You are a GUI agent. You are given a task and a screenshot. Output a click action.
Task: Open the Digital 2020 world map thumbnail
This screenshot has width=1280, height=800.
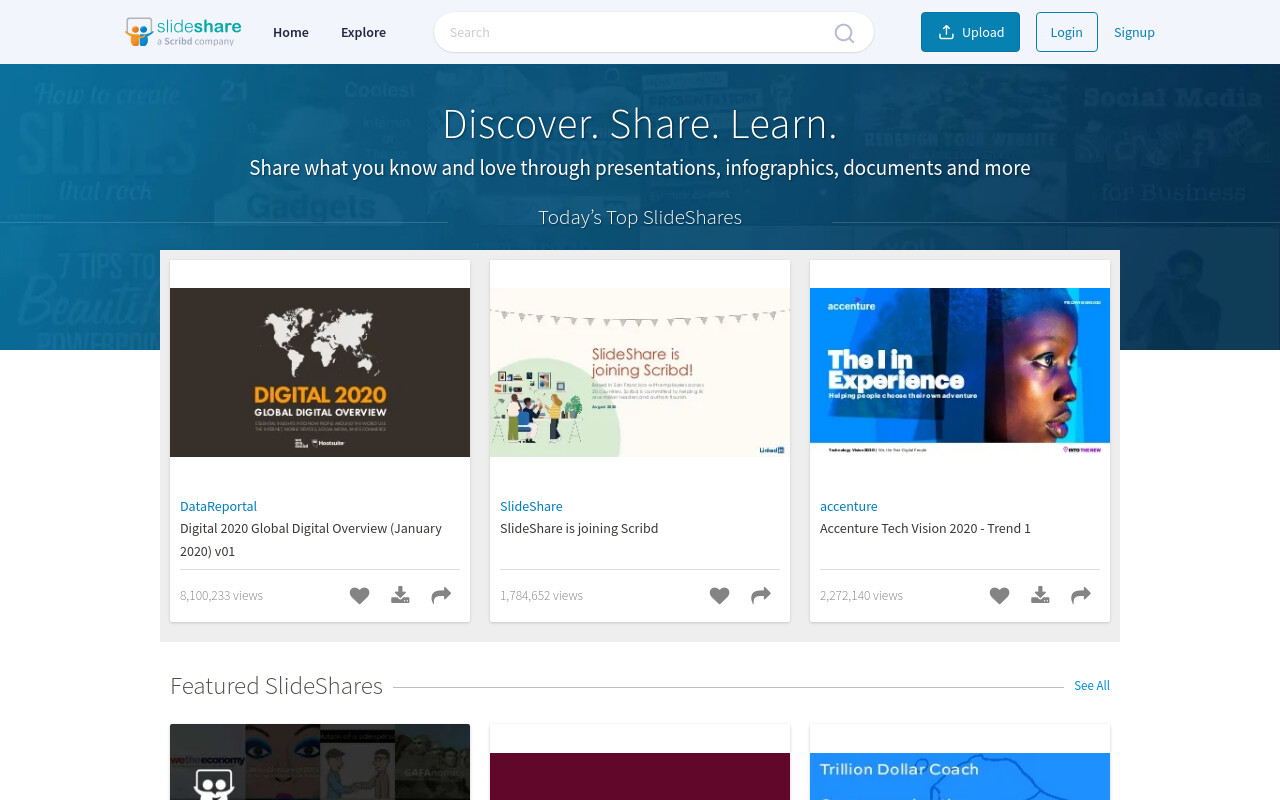320,372
